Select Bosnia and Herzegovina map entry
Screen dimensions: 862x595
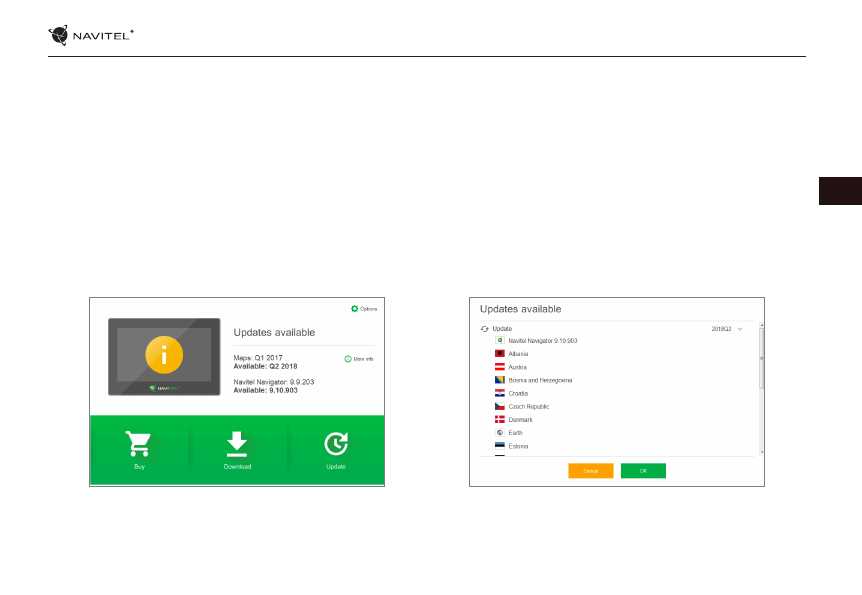(x=540, y=380)
